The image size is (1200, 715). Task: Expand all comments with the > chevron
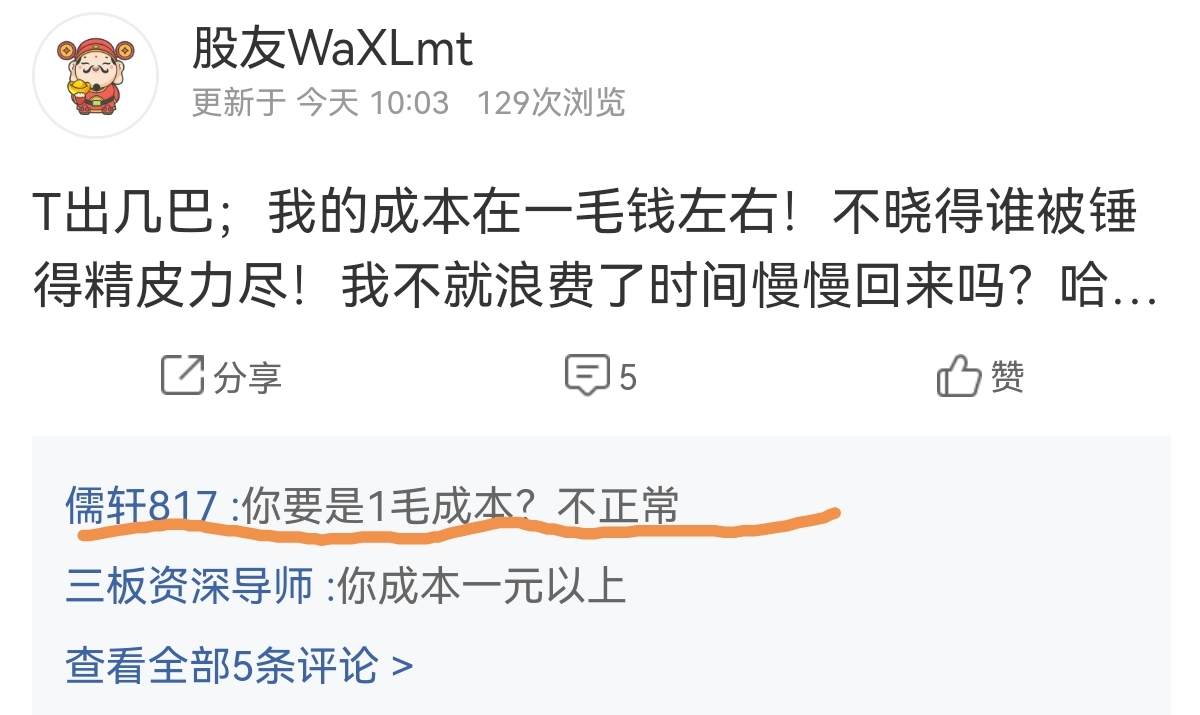coord(402,665)
